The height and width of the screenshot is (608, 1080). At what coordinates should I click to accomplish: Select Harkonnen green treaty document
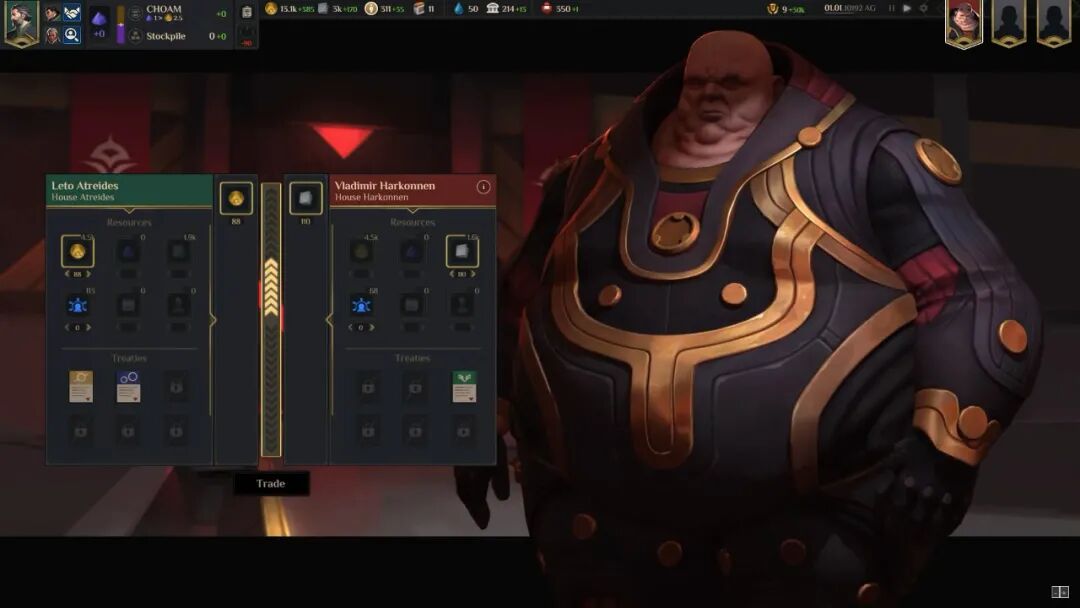click(x=464, y=386)
